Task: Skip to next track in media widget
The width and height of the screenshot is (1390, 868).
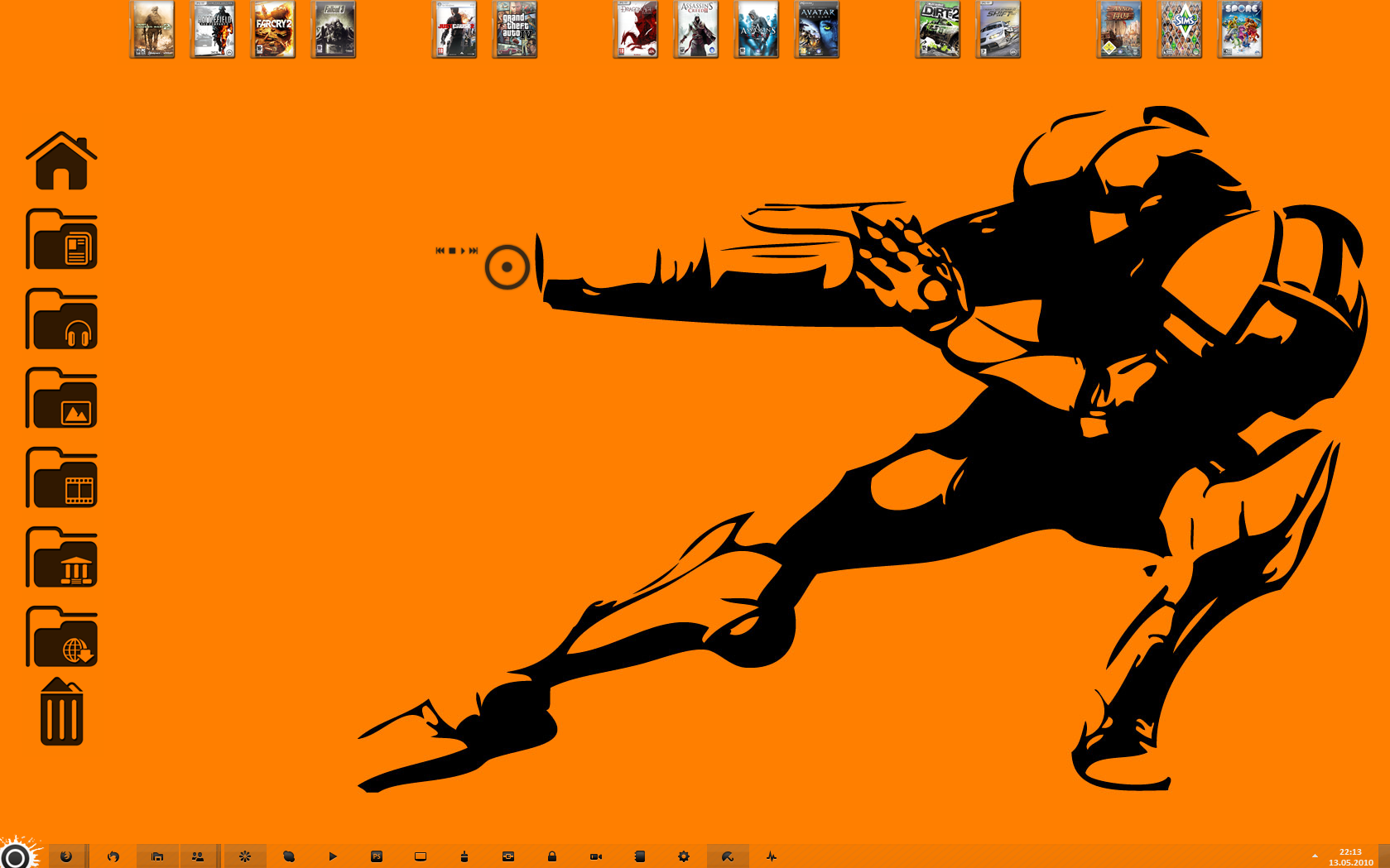Action: point(474,251)
